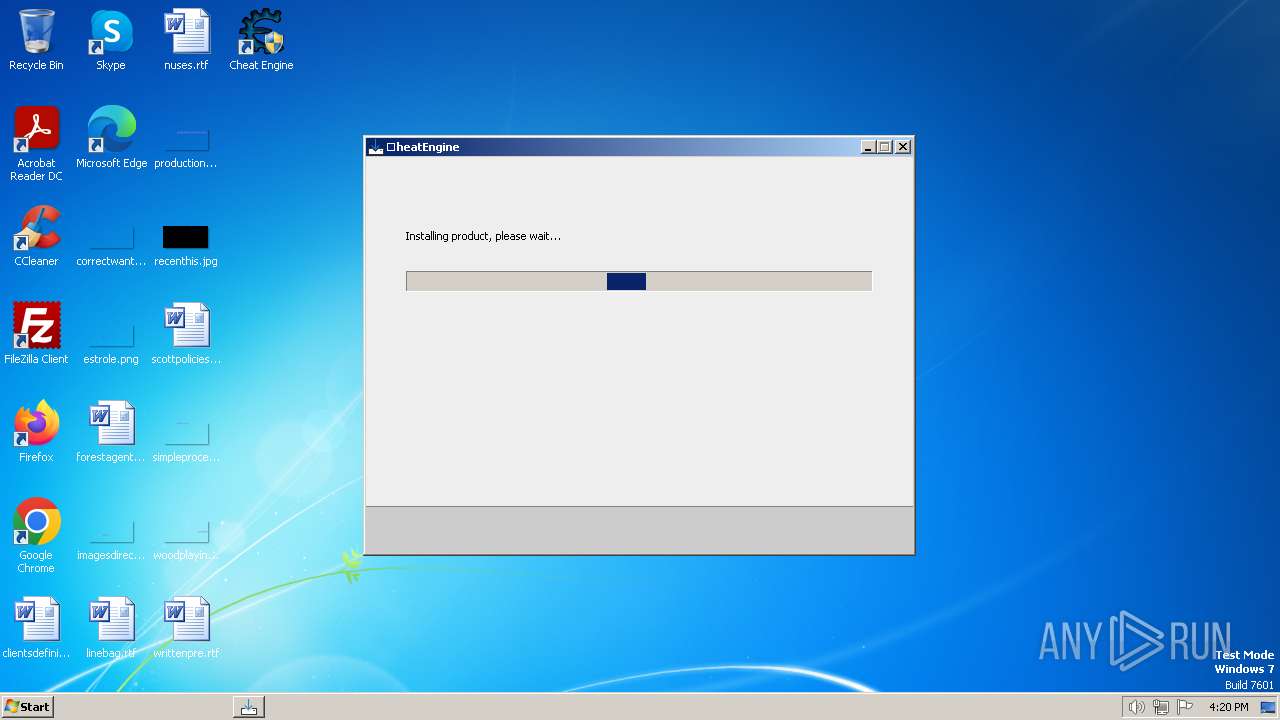Select the writtenpre.rtf document icon

pos(186,628)
